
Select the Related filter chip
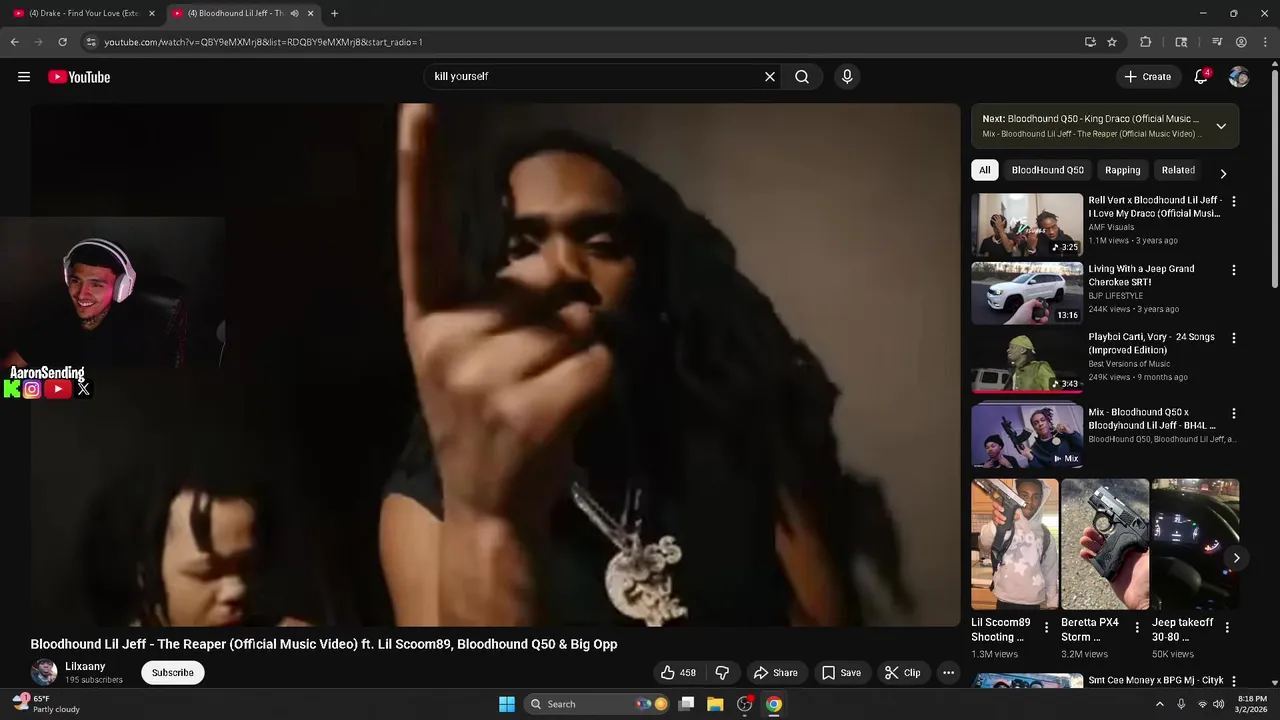click(1178, 170)
